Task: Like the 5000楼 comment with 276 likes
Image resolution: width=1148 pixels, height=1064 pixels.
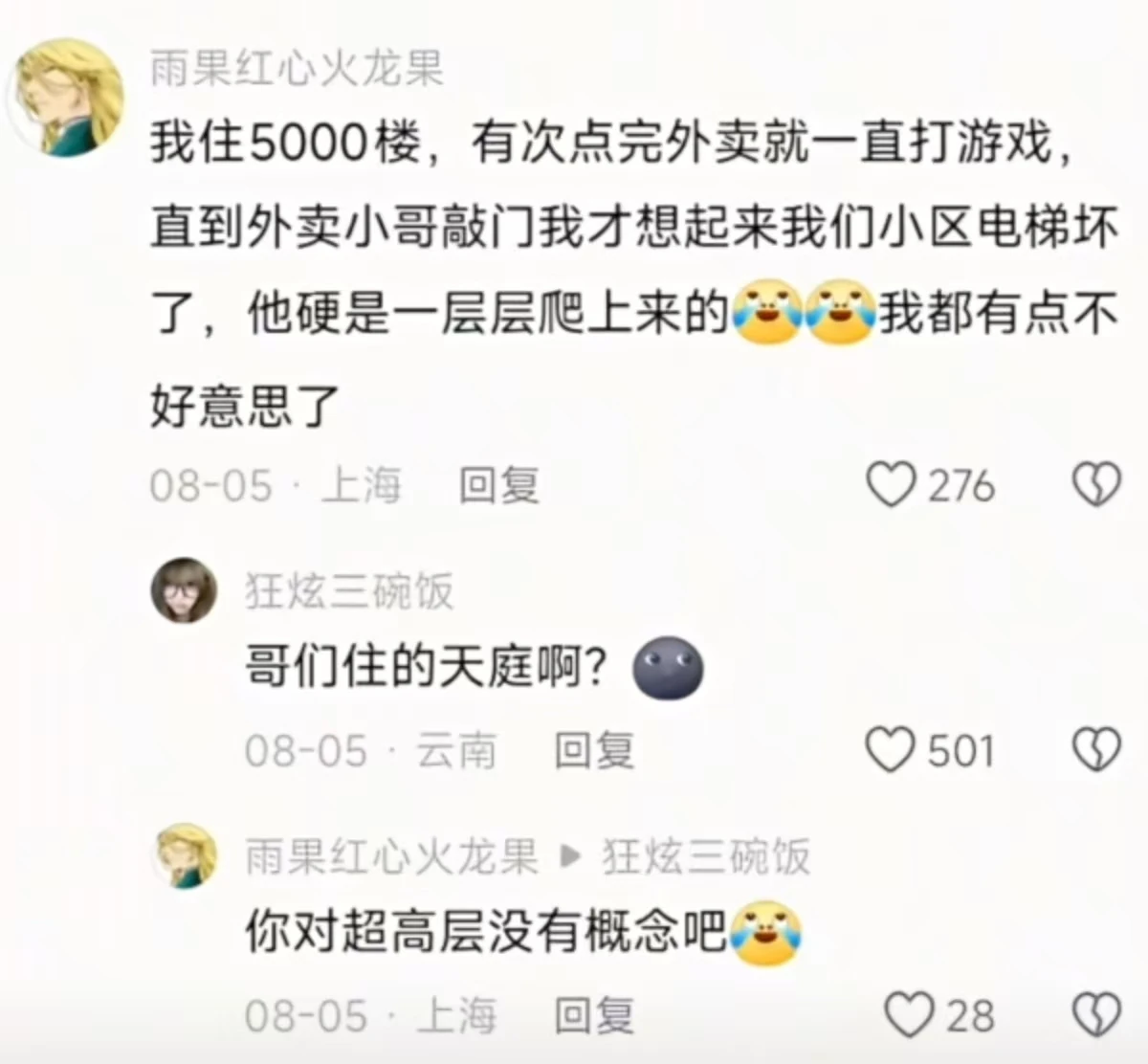Action: [x=891, y=485]
